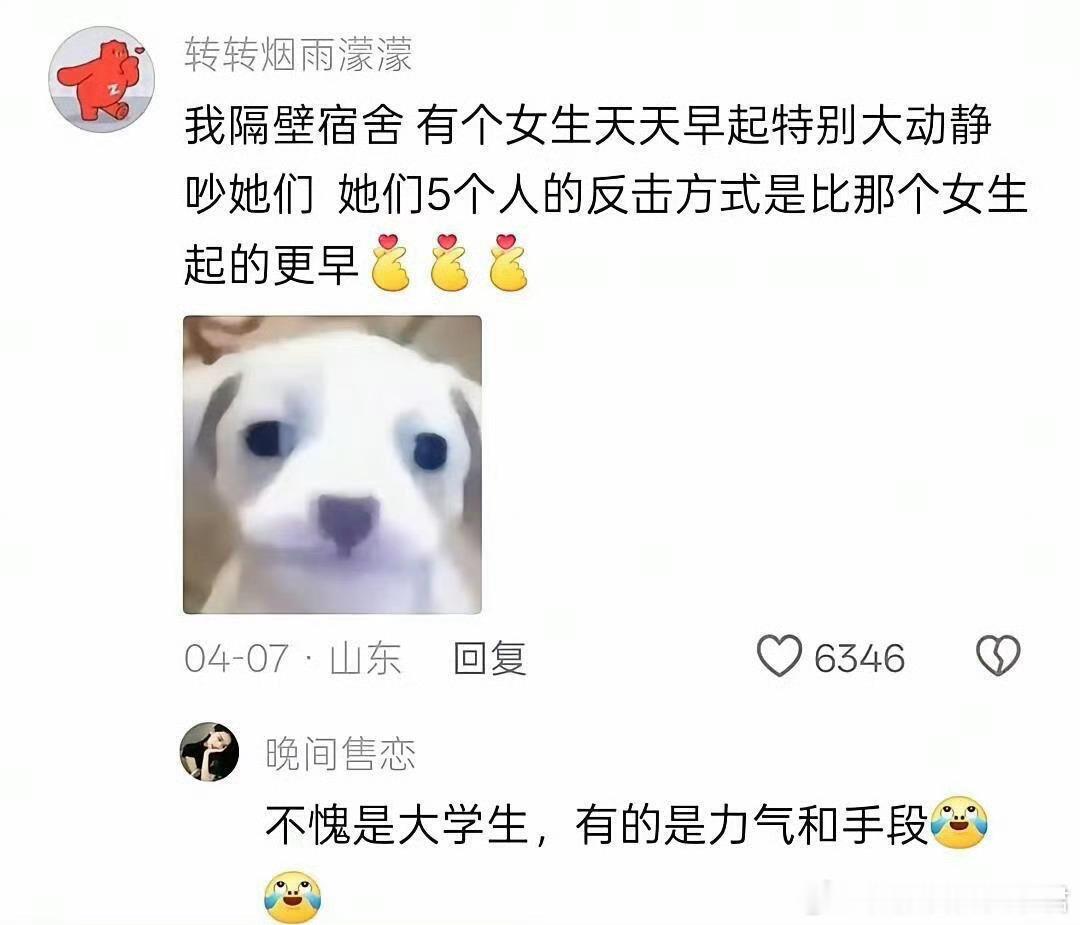The height and width of the screenshot is (925, 1080).
Task: Reply using the 回复 button
Action: tap(490, 658)
